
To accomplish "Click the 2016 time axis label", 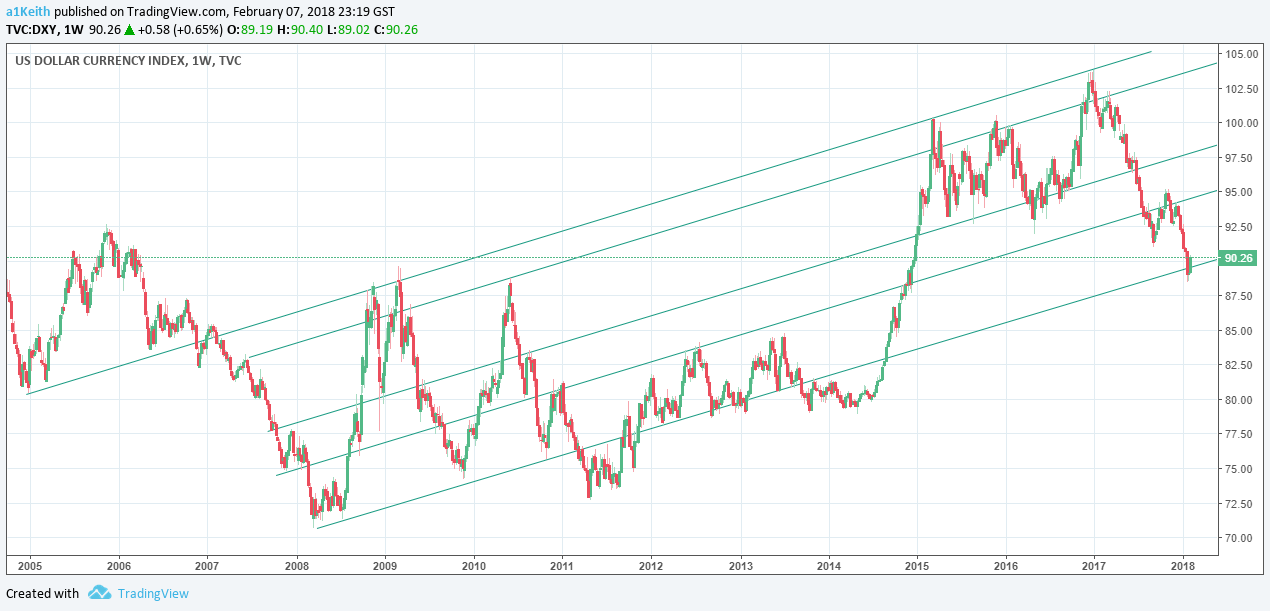I will click(x=1006, y=564).
